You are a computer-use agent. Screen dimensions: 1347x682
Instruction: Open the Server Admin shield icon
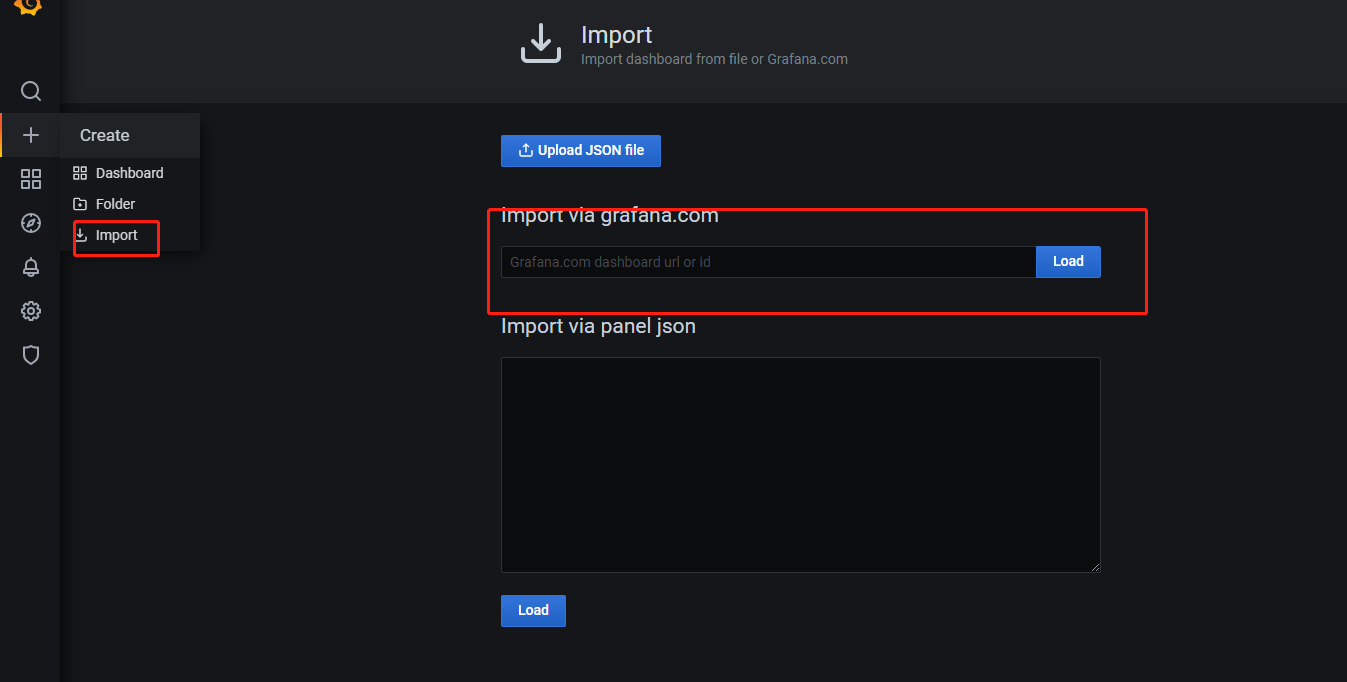point(31,355)
